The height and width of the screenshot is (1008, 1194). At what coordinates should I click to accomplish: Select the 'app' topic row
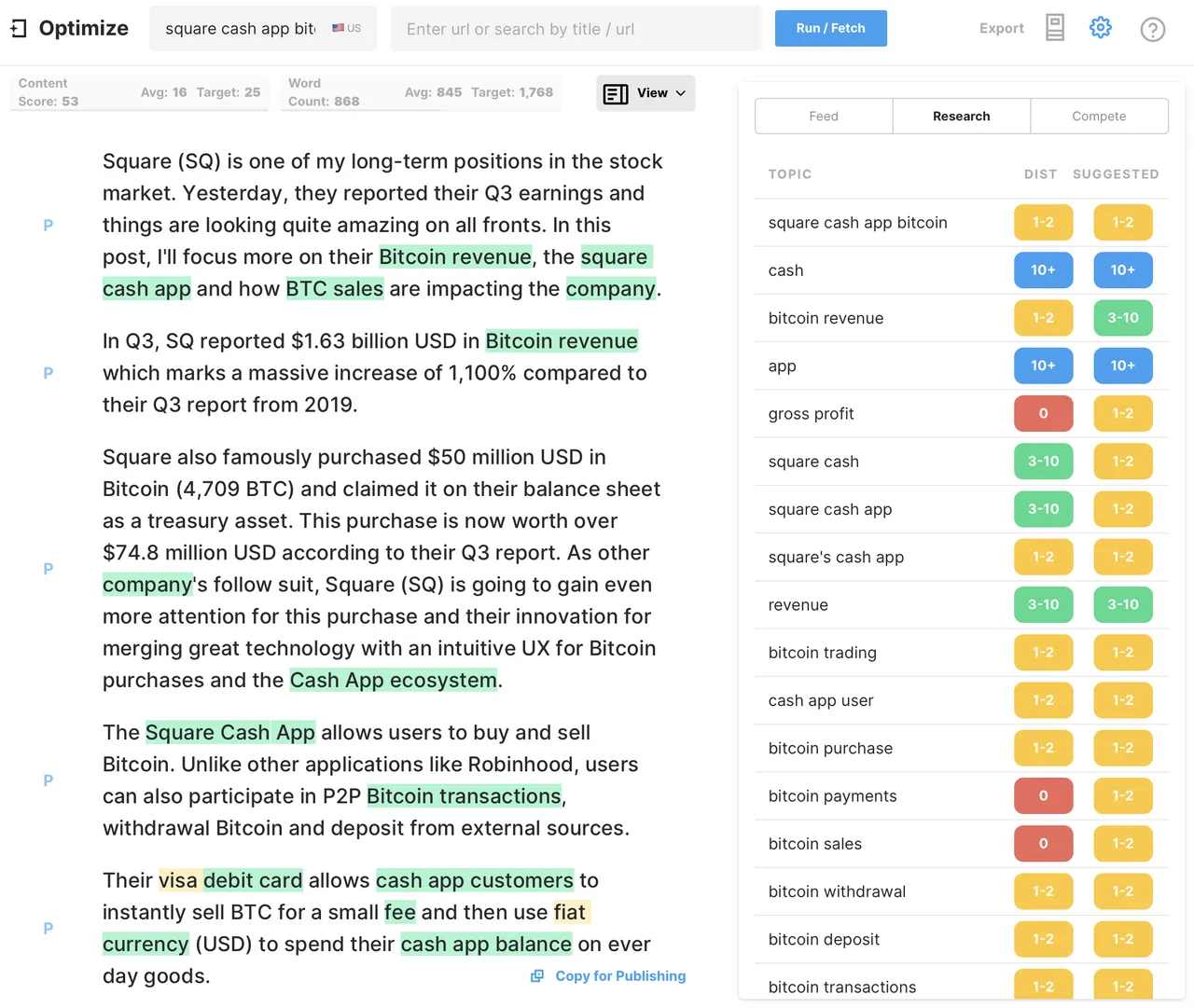pyautogui.click(x=962, y=366)
